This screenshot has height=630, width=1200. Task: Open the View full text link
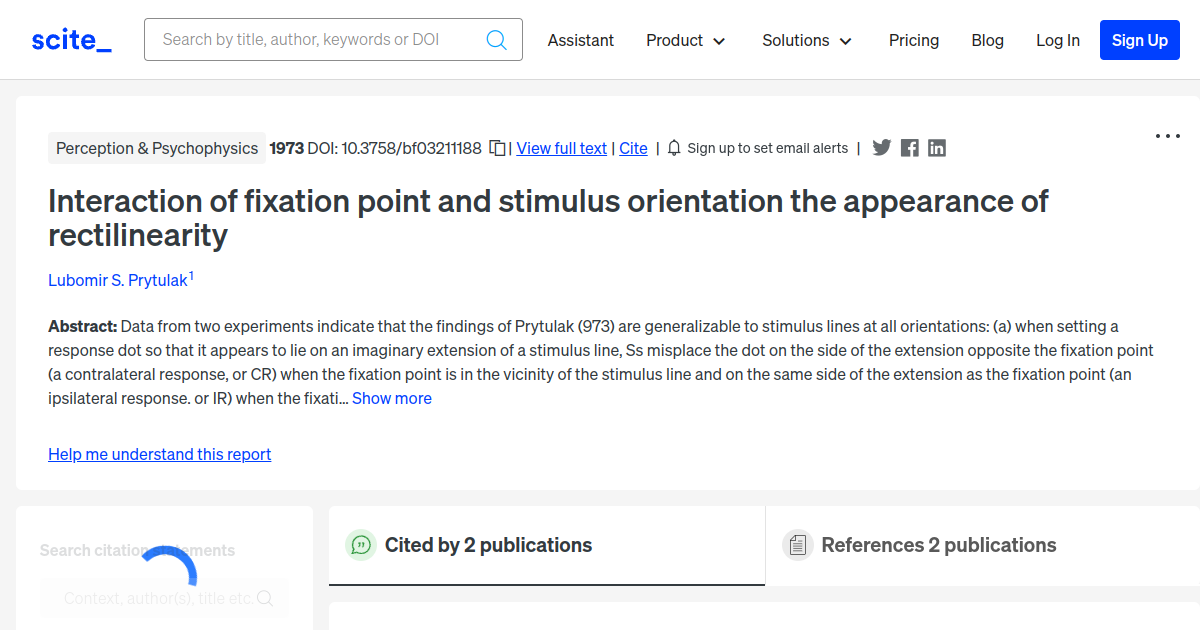pos(561,148)
